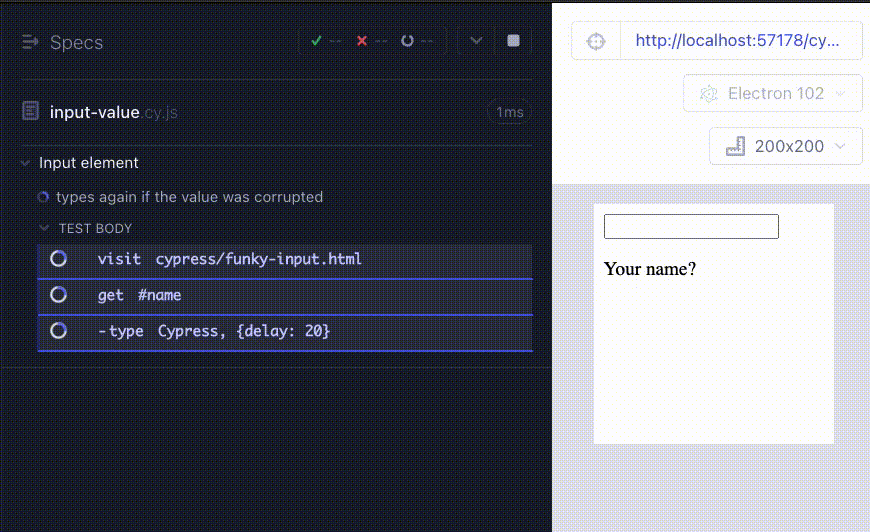Select test 'types again if the value was corrupted'

click(x=189, y=197)
